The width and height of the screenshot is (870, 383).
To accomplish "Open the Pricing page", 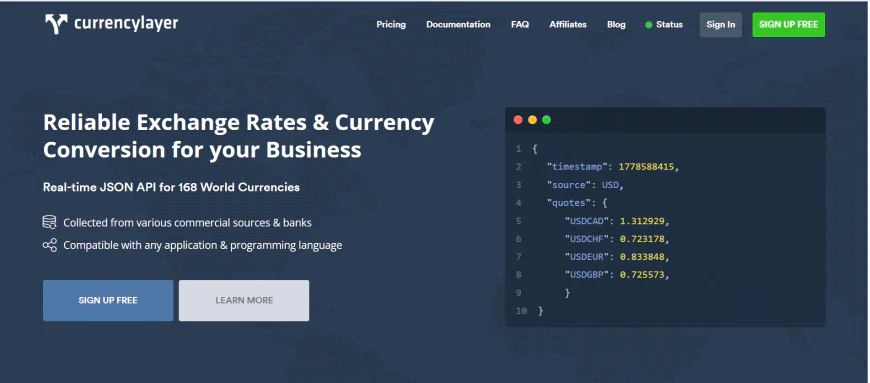I will (391, 24).
